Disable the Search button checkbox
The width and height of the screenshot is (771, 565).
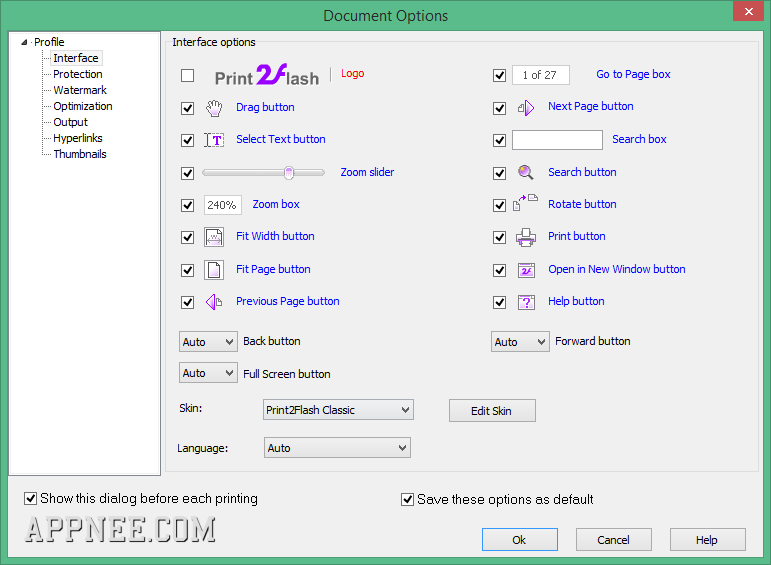point(500,173)
